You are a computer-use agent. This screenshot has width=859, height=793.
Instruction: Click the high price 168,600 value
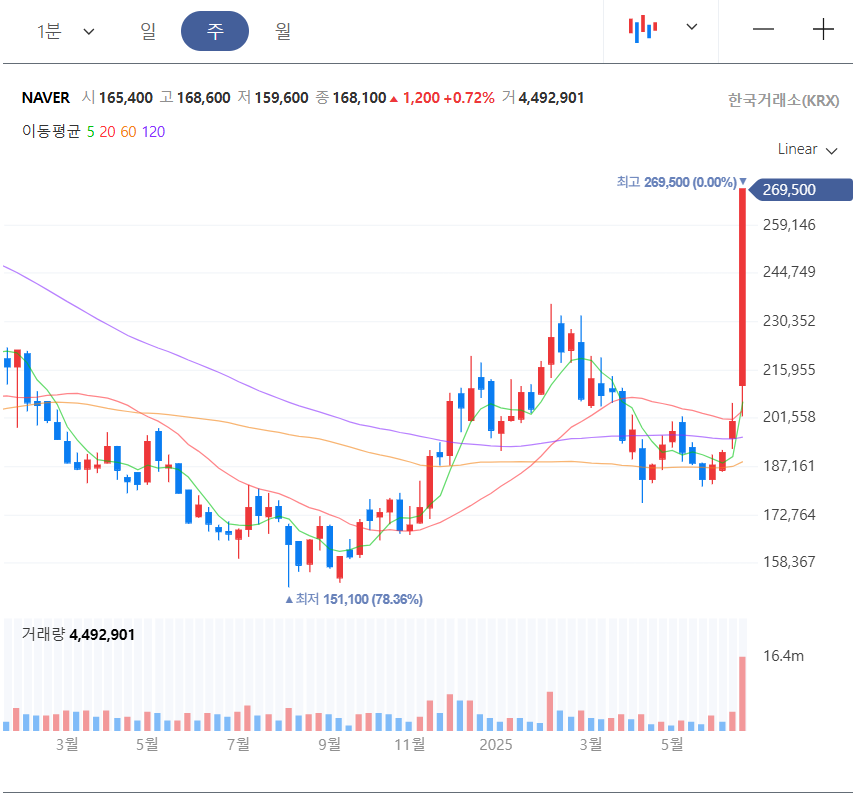203,98
